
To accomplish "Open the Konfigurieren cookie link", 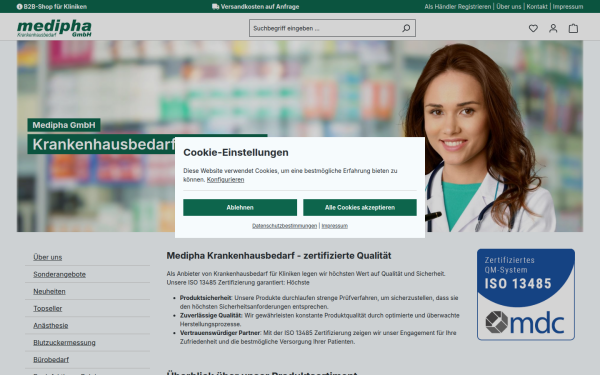I will pyautogui.click(x=225, y=179).
